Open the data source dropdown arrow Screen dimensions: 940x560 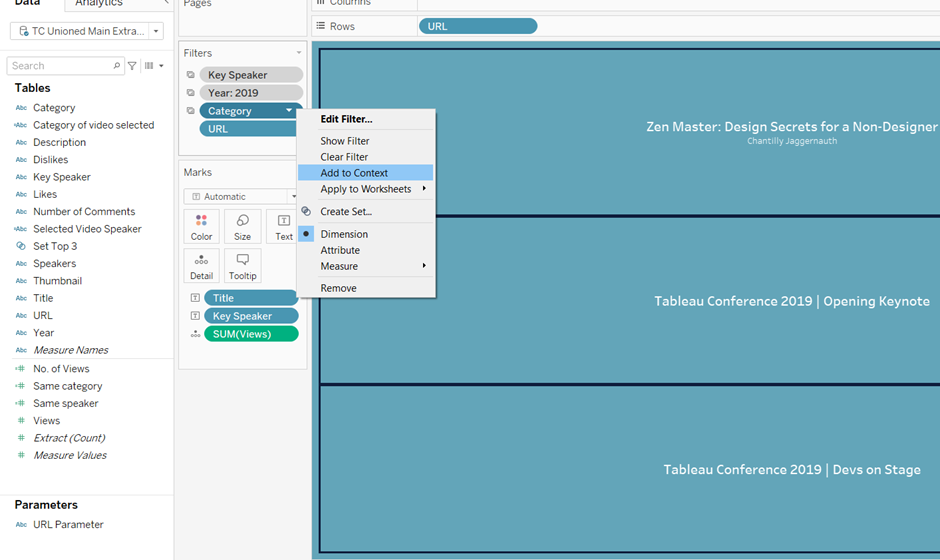[x=156, y=31]
